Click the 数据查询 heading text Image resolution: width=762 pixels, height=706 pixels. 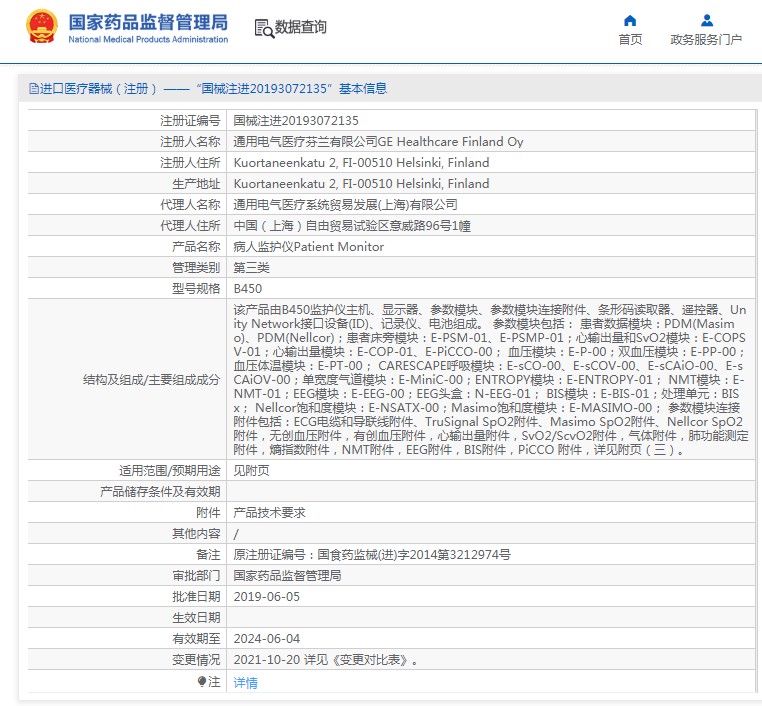click(301, 27)
